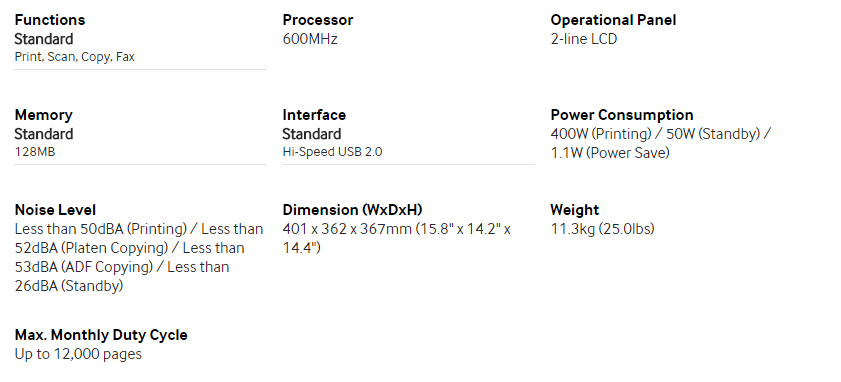Click the Up to 12,000 pages value

pos(78,354)
